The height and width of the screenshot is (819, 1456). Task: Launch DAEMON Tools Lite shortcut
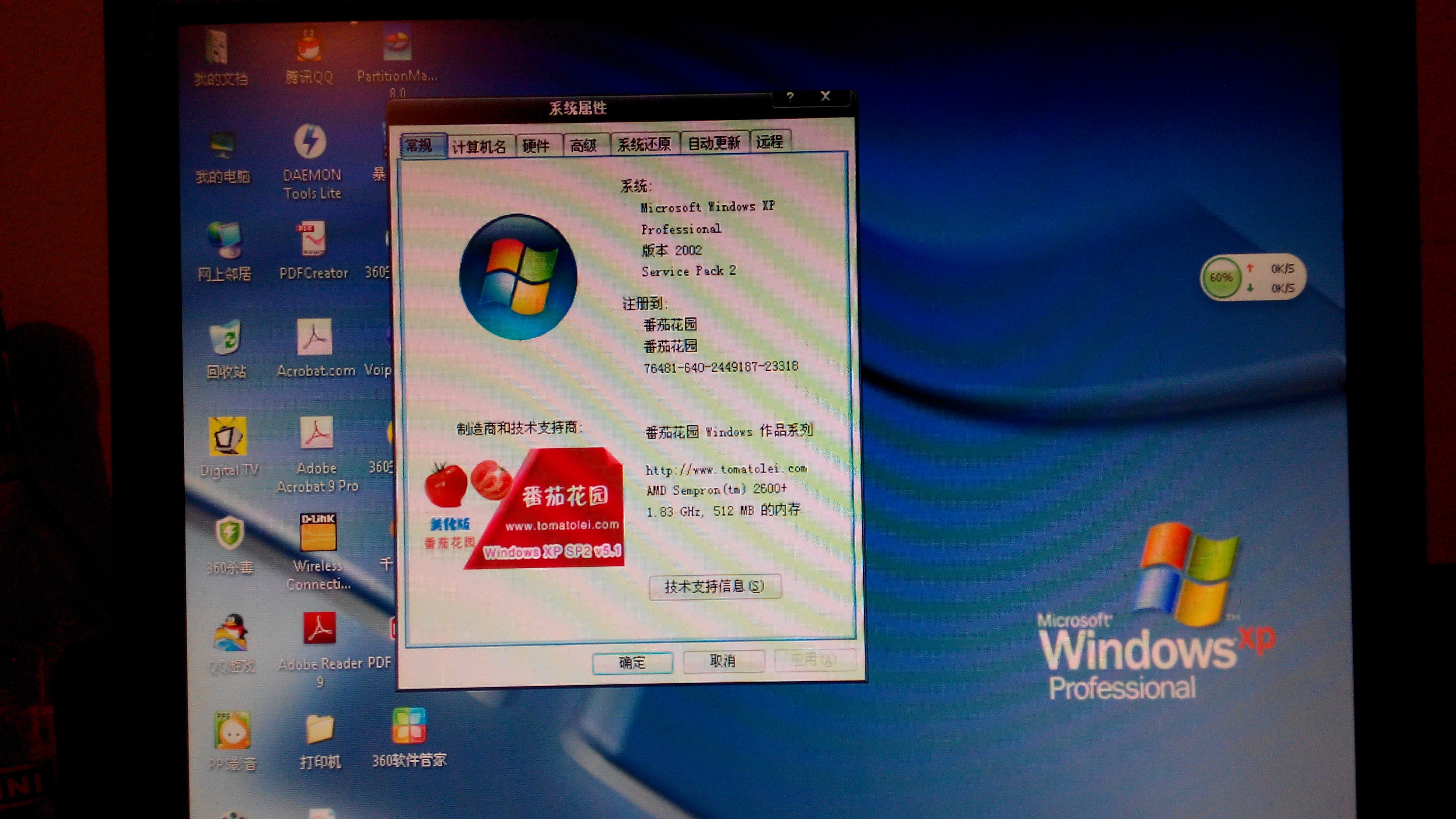312,161
